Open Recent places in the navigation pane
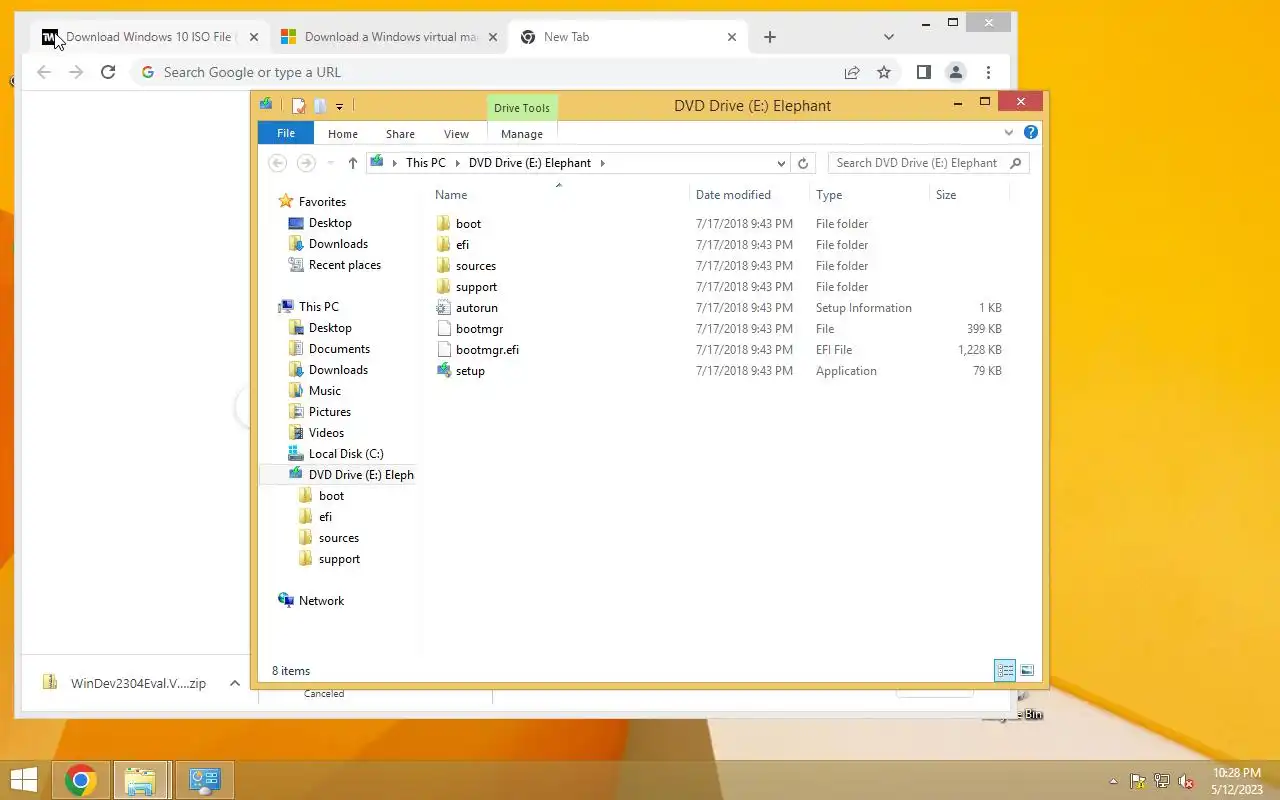 (344, 265)
